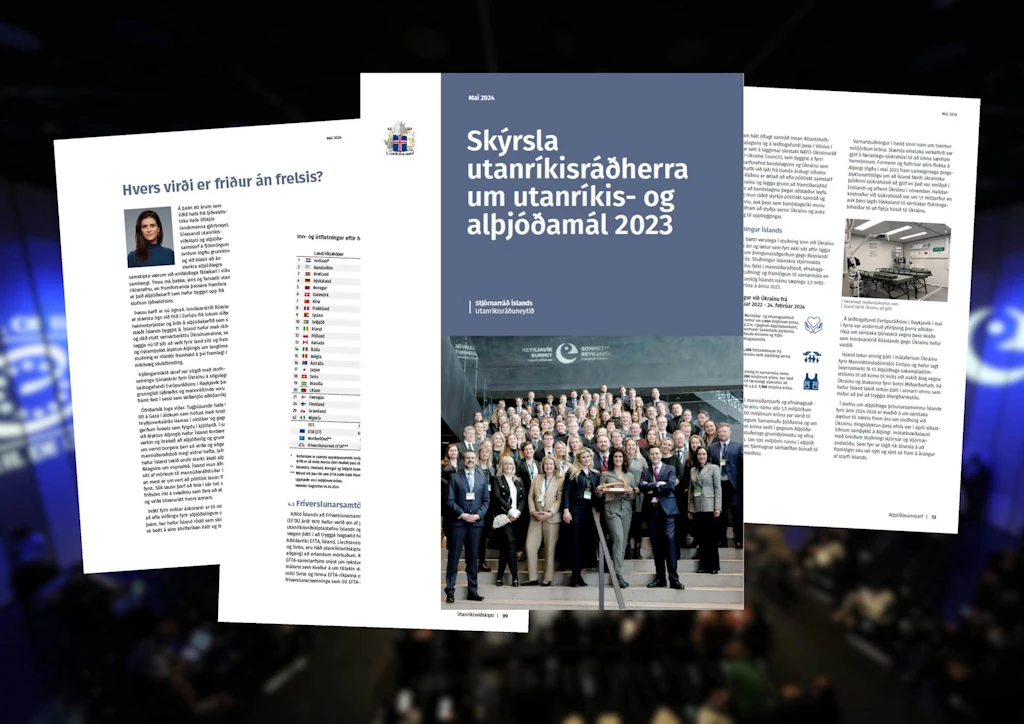1024x724 pixels.
Task: Click the Nígería flag icon
Action: tap(302, 418)
